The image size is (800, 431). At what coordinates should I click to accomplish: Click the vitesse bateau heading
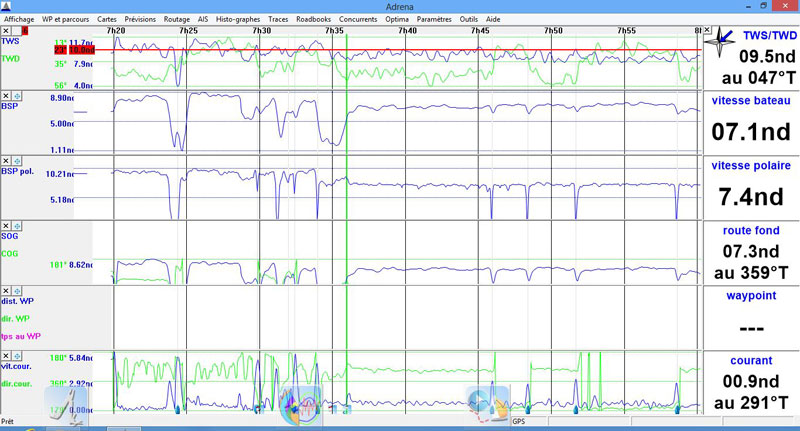tap(751, 100)
